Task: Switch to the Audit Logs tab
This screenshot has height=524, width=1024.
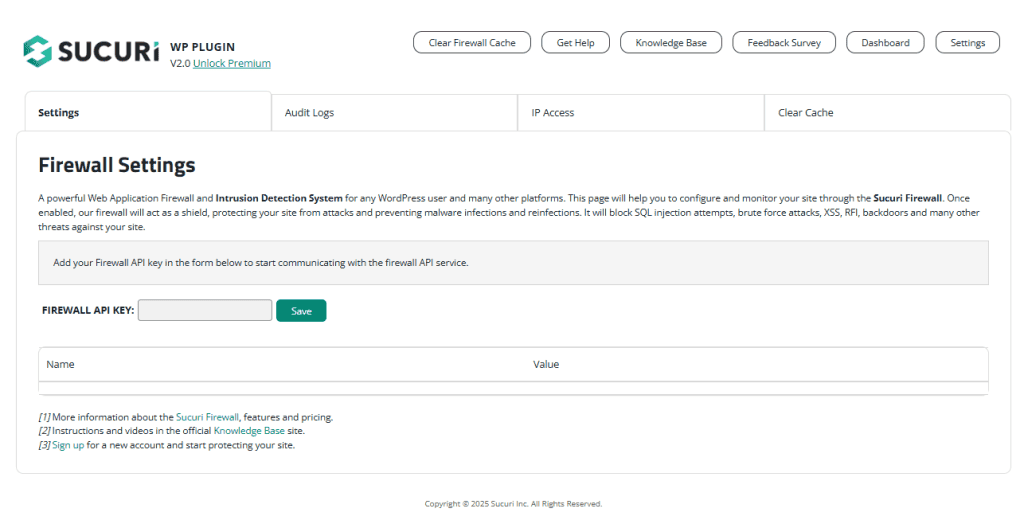Action: click(394, 112)
